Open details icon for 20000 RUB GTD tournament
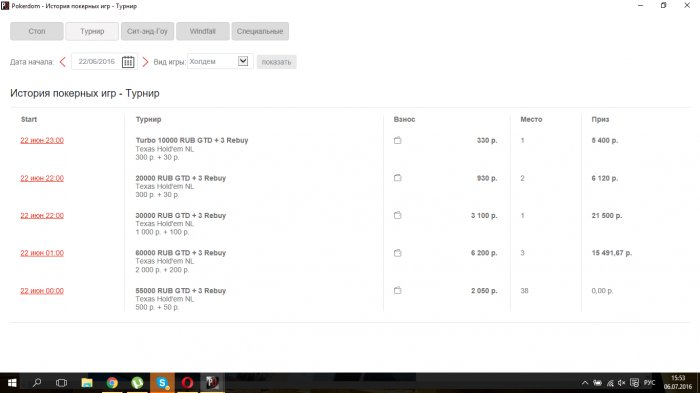 coord(397,178)
